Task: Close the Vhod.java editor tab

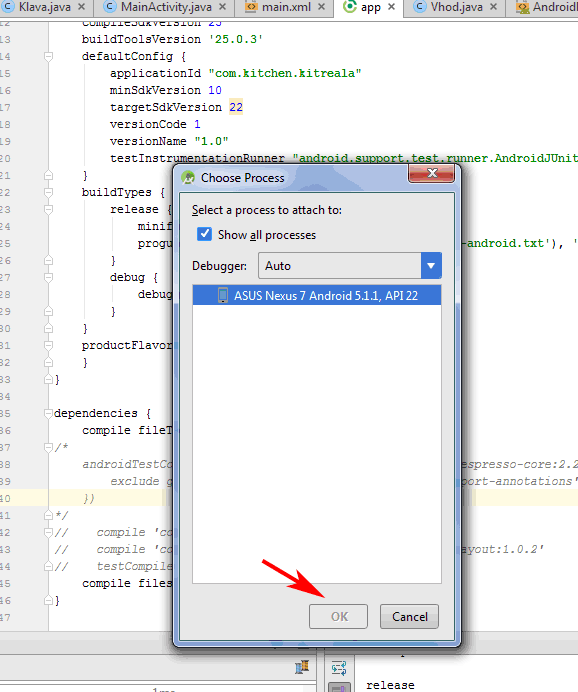Action: 493,7
